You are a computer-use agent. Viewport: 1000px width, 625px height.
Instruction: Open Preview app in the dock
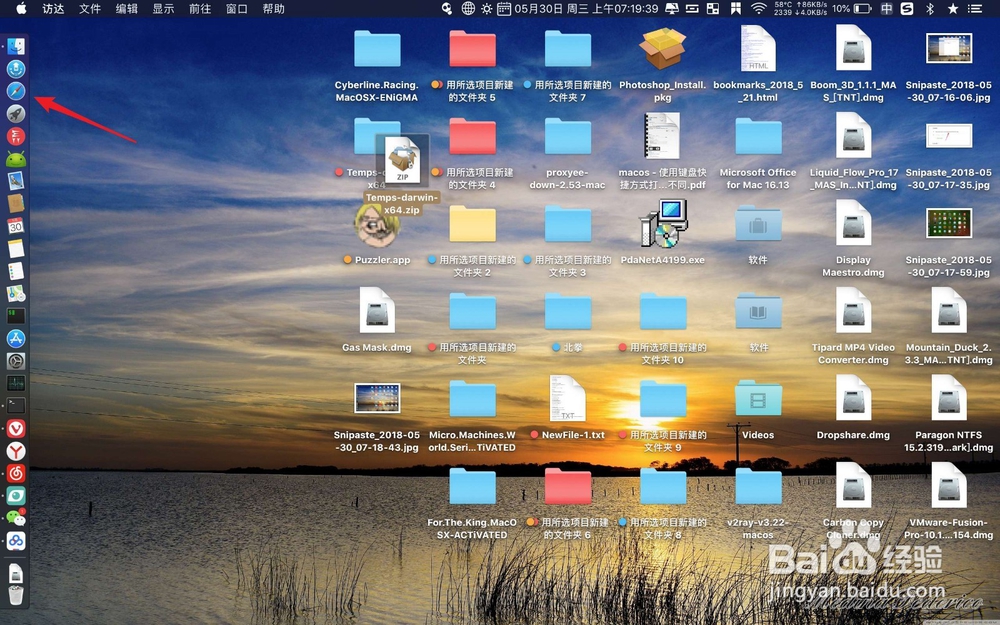[x=16, y=181]
